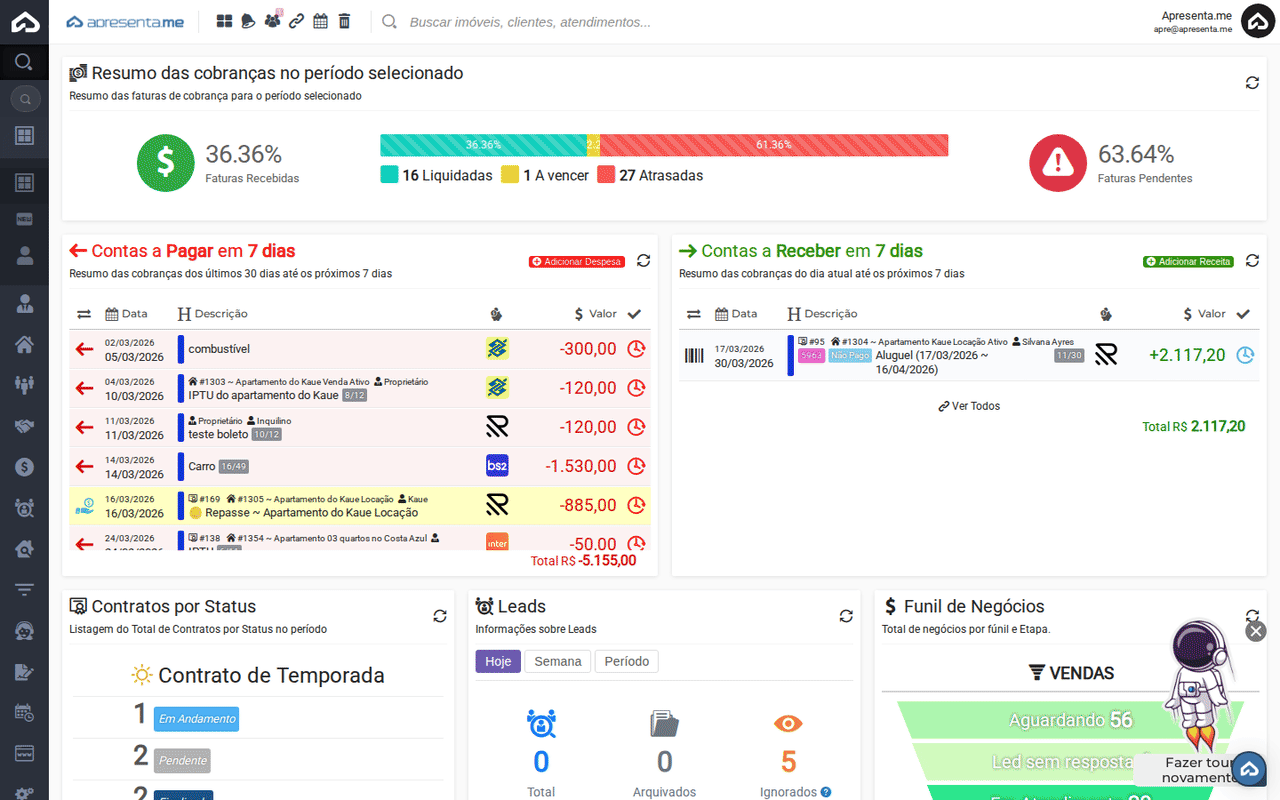This screenshot has height=800, width=1280.
Task: Switch Leads view to Semana tab
Action: click(x=557, y=661)
